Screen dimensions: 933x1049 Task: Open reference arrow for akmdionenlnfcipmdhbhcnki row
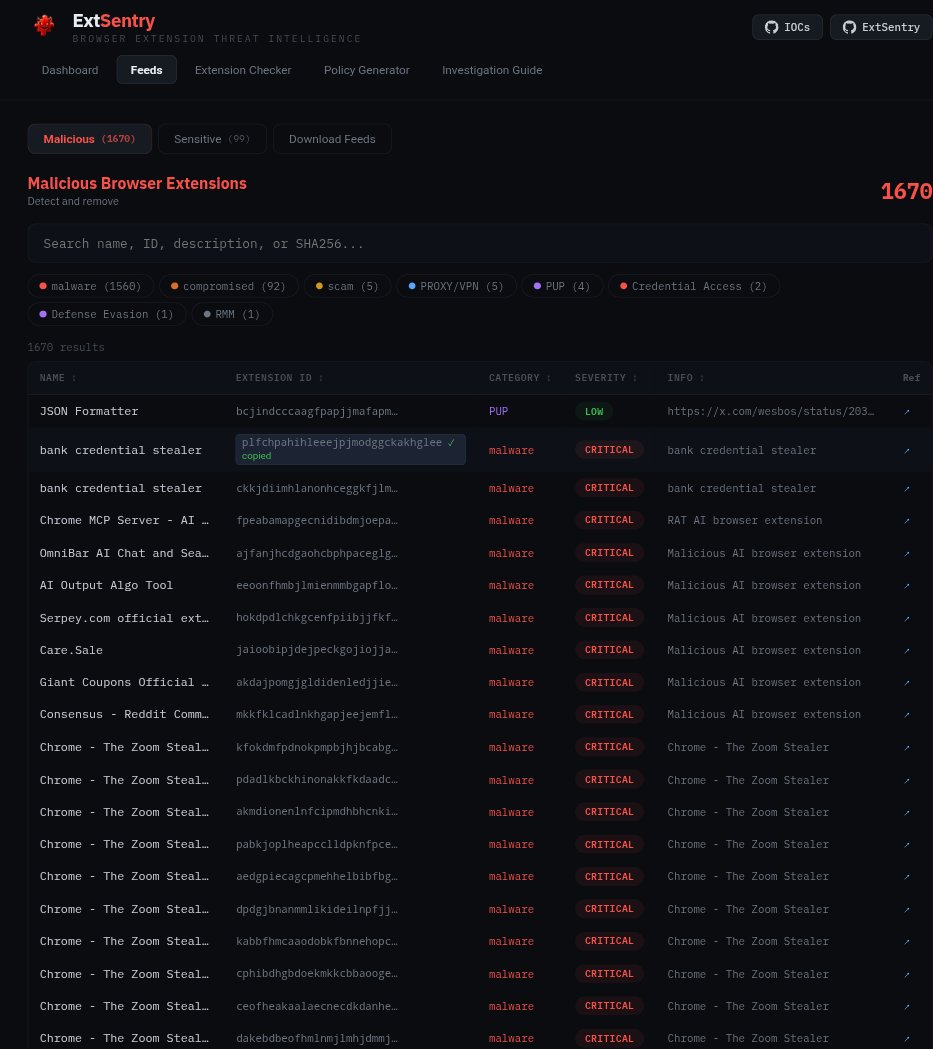click(907, 812)
